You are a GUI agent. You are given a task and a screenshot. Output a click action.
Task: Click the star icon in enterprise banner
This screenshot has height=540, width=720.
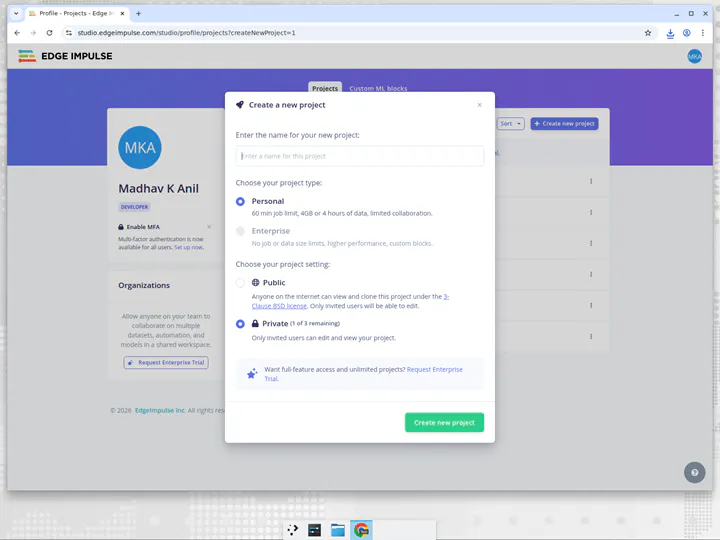tap(252, 374)
